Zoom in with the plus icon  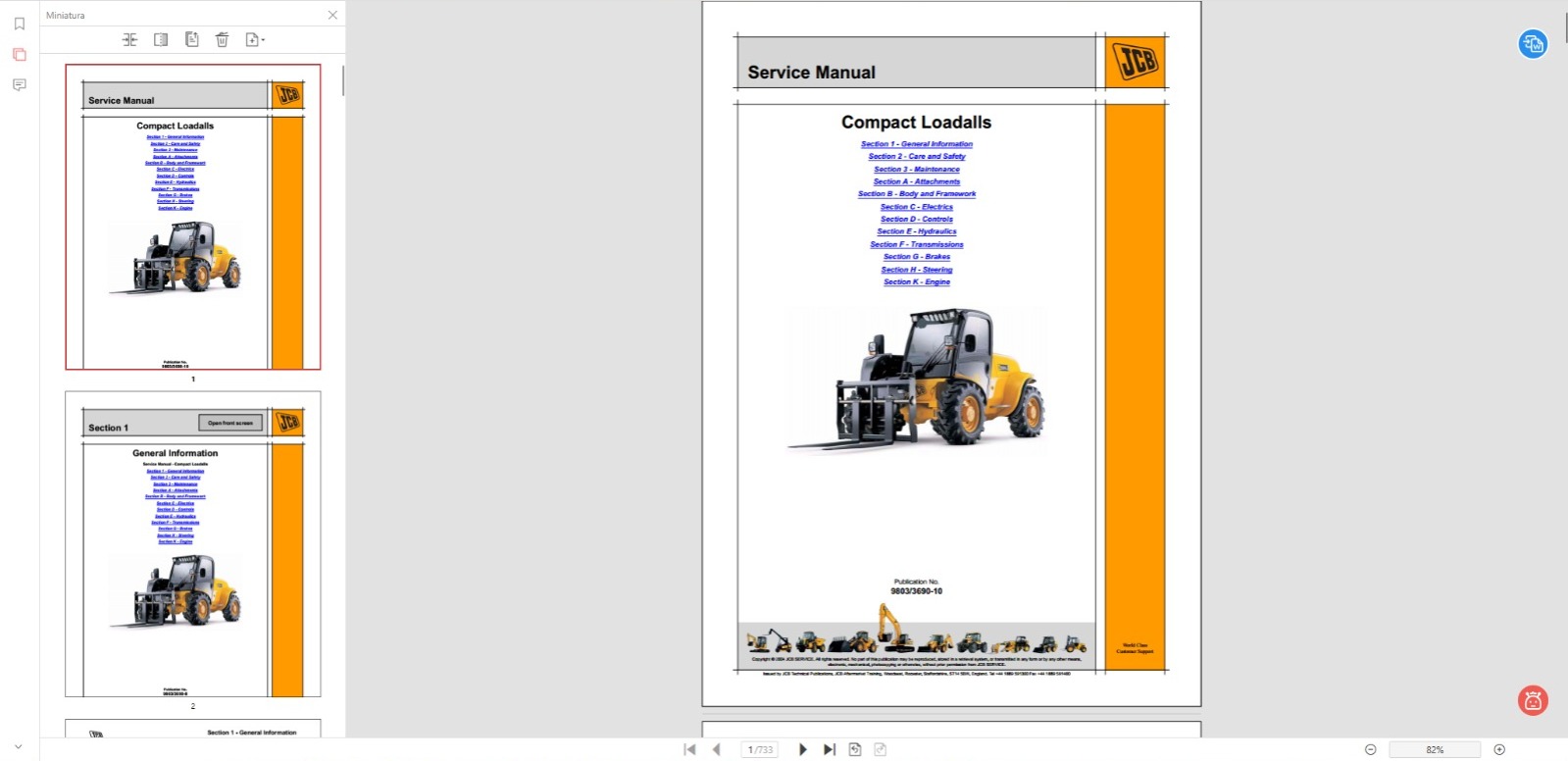[x=1499, y=749]
